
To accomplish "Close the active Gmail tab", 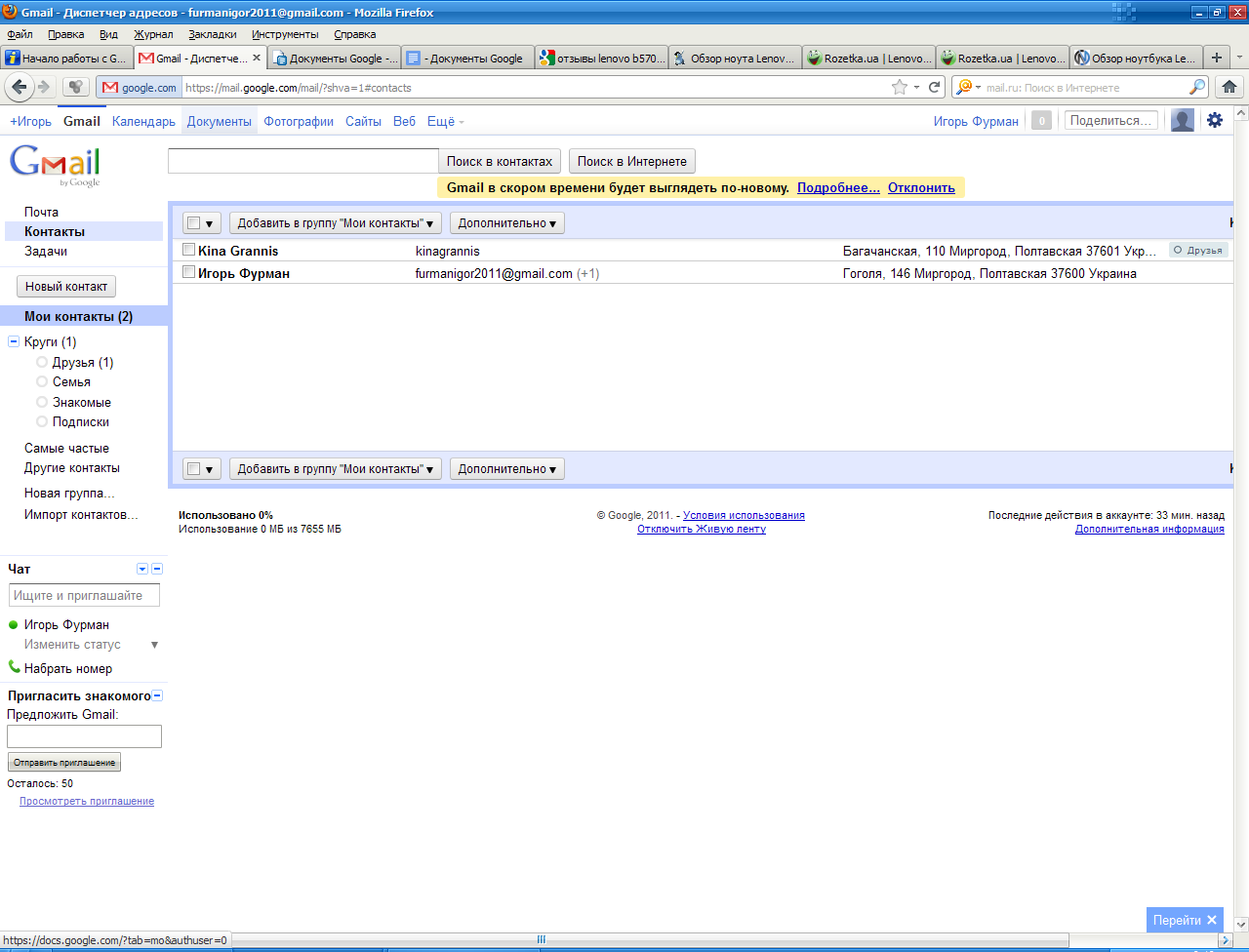I will 257,58.
